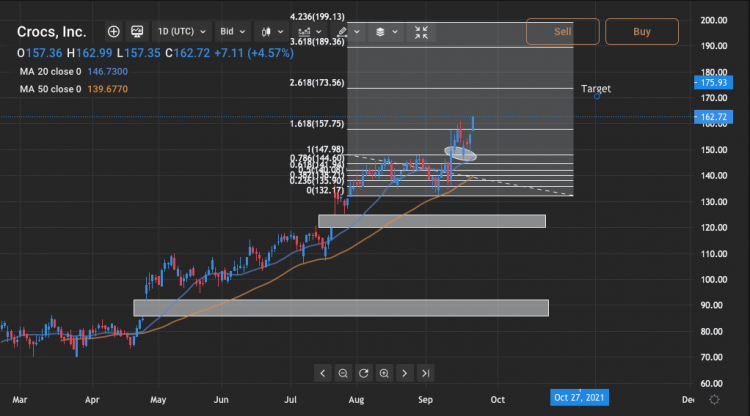Screen dimensions: 750x416
Task: Click the Oct 27, 2021 date marker
Action: pos(579,397)
